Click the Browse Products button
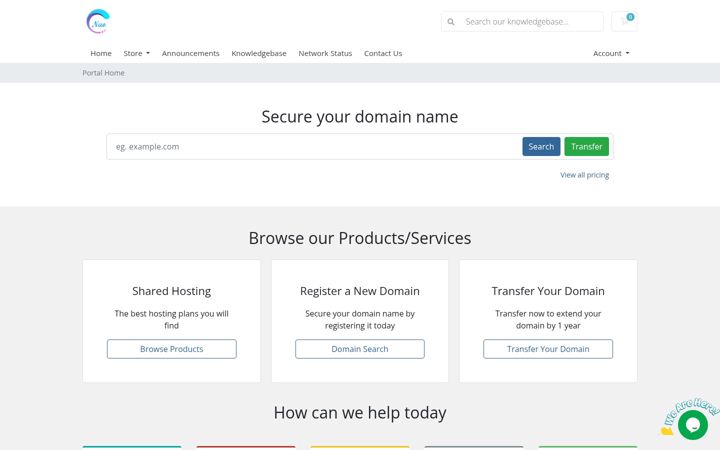Viewport: 720px width, 450px height. tap(172, 349)
